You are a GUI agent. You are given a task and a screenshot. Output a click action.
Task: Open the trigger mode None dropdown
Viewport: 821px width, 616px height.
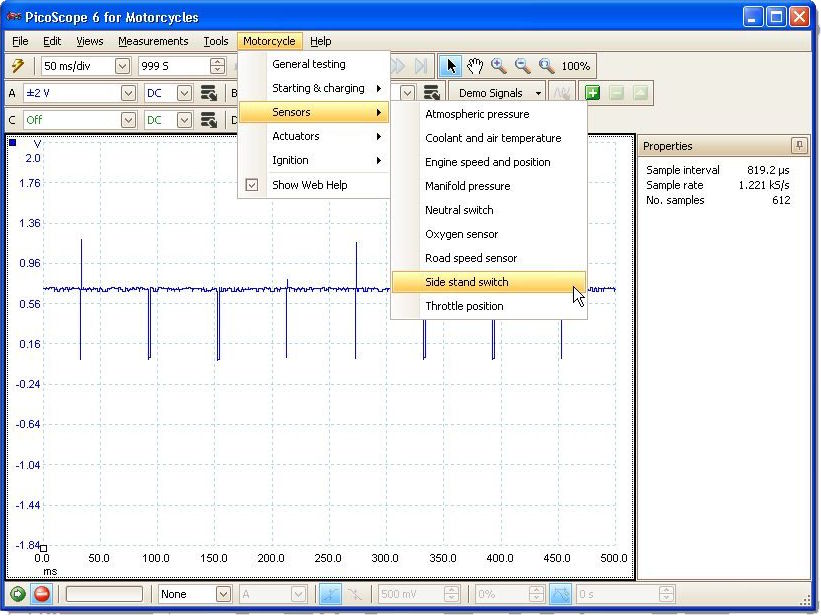point(223,594)
